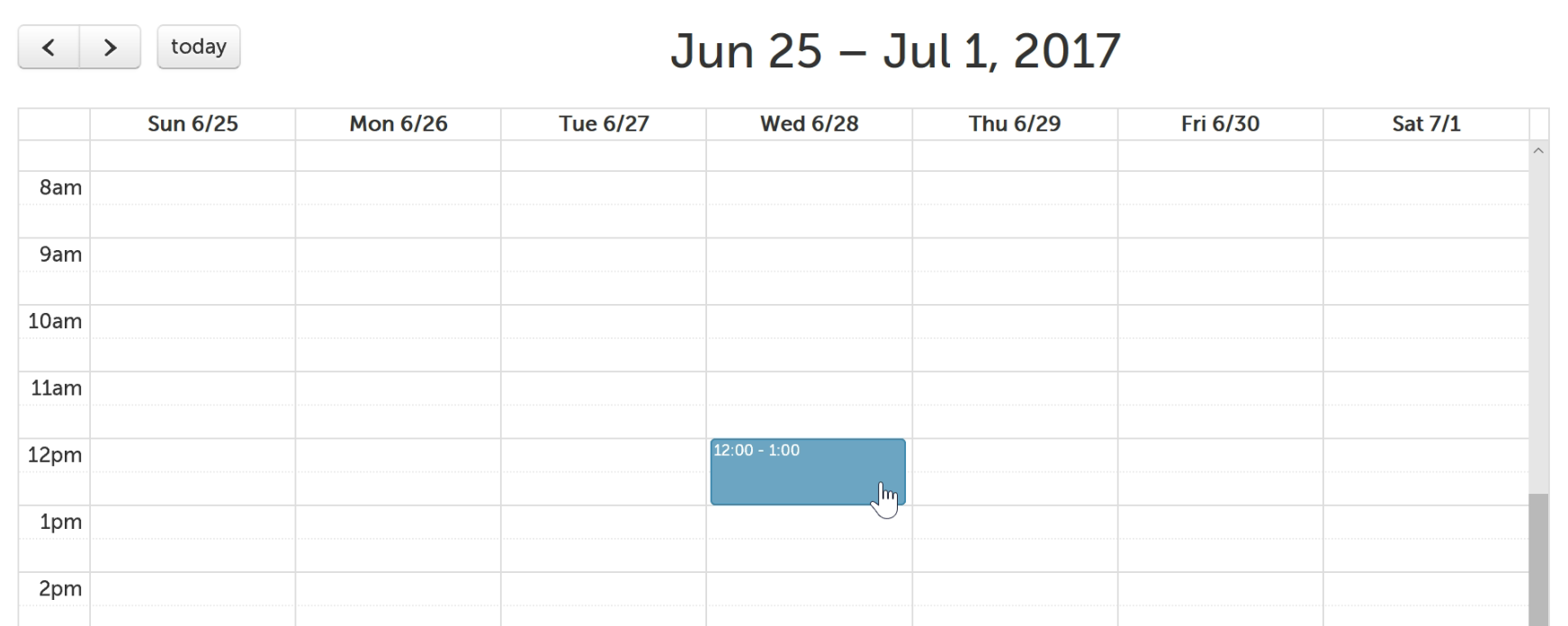This screenshot has height=626, width=1568.
Task: Click the 1pm slot on Friday
Action: (x=1220, y=522)
